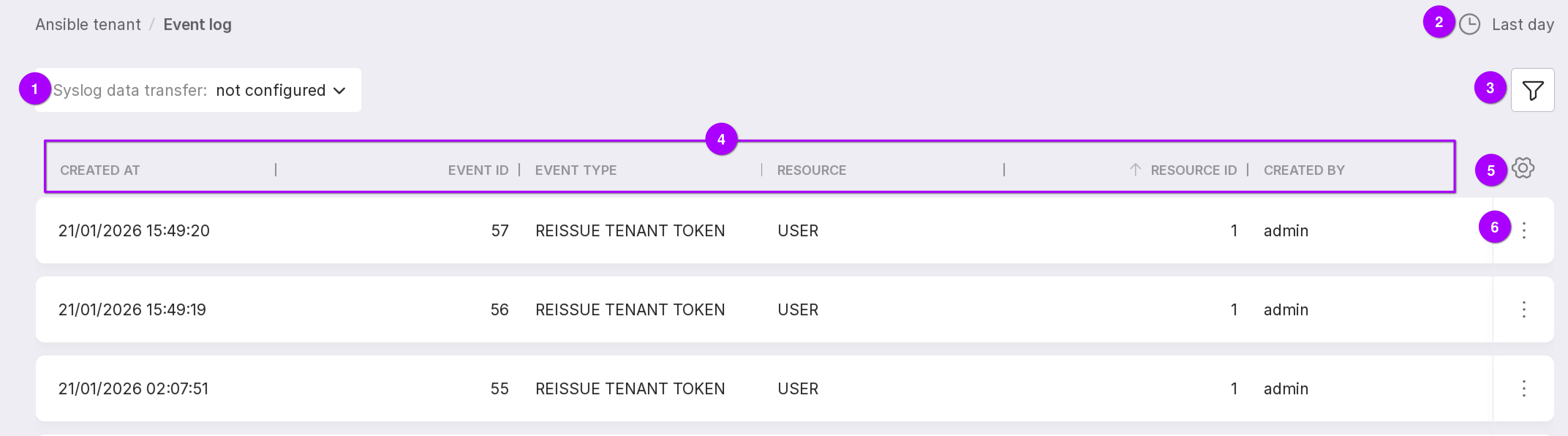Screen dimensions: 1568x436
Task: Sort by the Event ID column
Action: point(478,170)
